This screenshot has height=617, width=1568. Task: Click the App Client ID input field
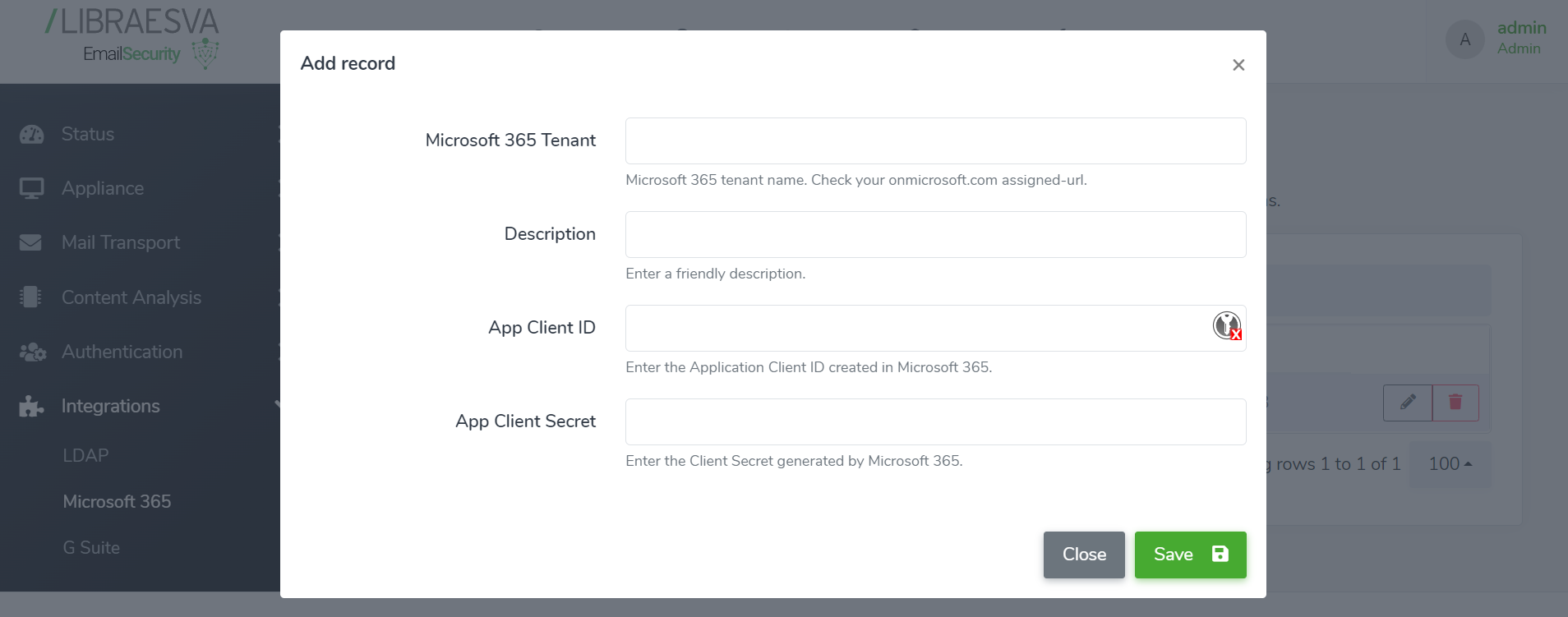[x=935, y=328]
